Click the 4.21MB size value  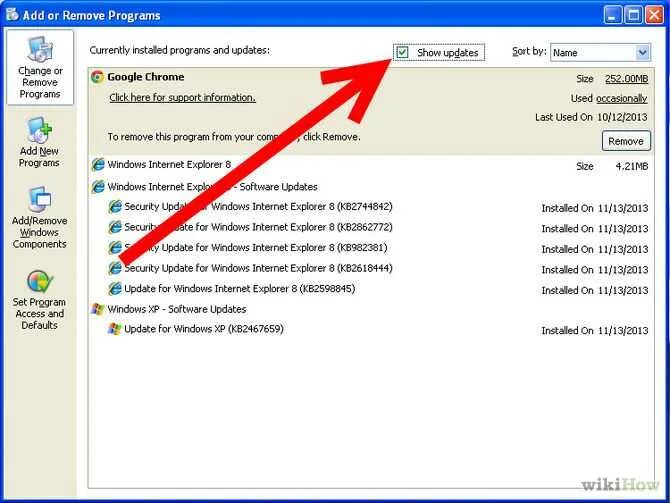(x=632, y=166)
